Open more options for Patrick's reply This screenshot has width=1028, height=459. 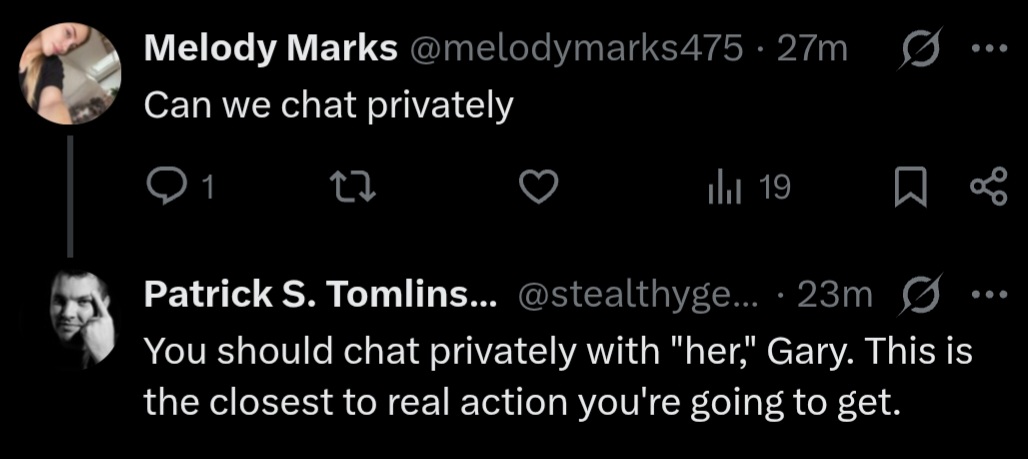(989, 294)
